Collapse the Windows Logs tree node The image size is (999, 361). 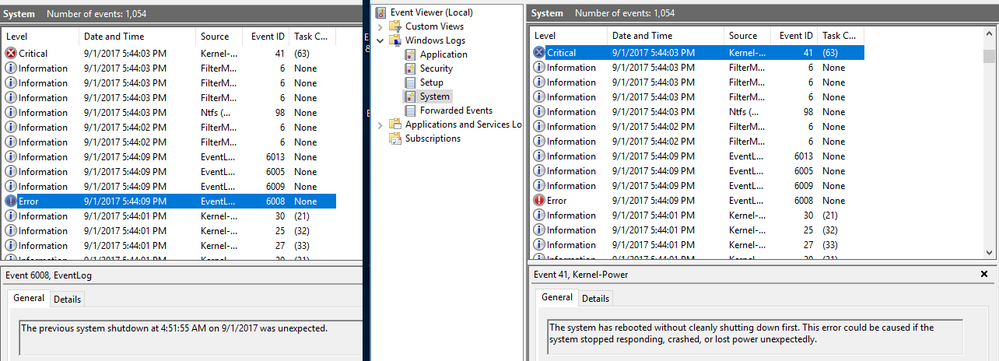pyautogui.click(x=380, y=41)
